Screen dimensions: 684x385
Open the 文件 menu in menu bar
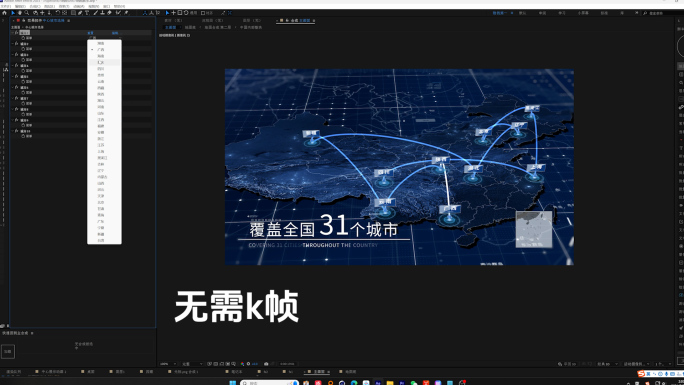click(x=6, y=6)
